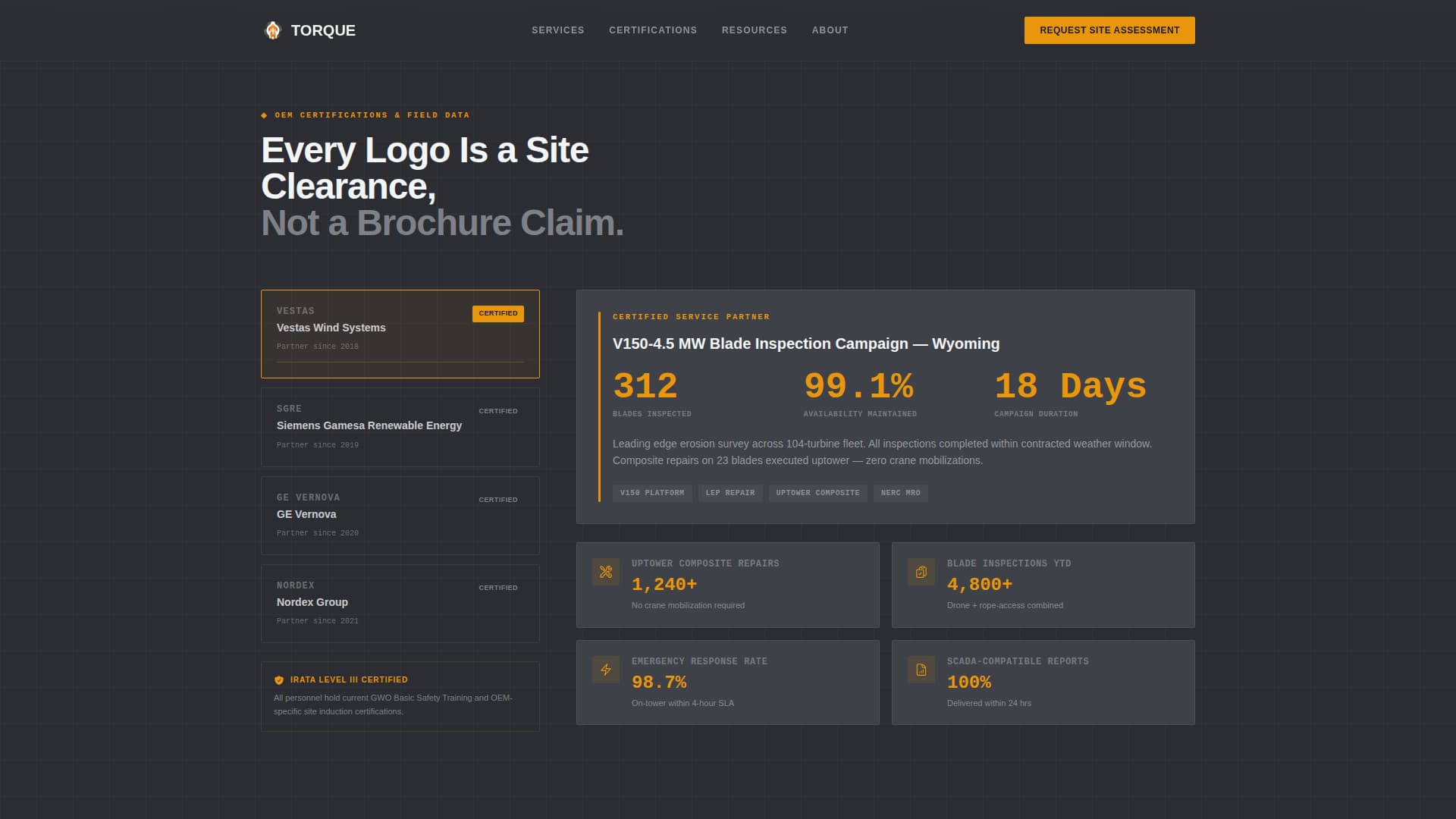This screenshot has width=1456, height=819.
Task: Select the Vestas Wind Systems partner card
Action: (x=400, y=334)
